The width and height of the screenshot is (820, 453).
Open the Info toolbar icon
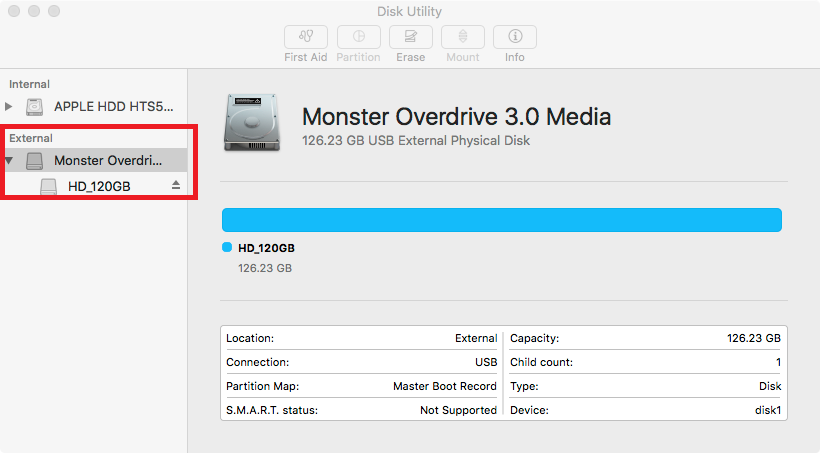(515, 37)
